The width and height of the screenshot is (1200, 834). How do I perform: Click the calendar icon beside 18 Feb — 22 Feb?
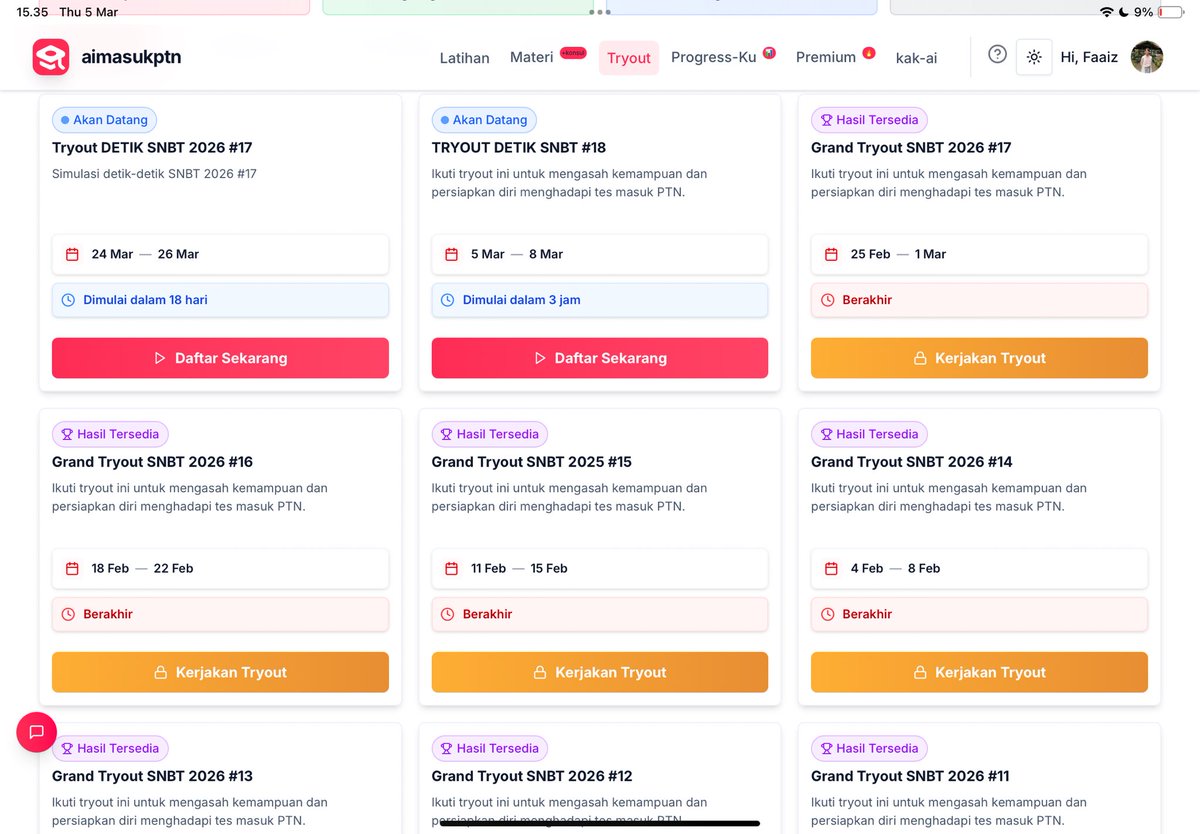(72, 568)
